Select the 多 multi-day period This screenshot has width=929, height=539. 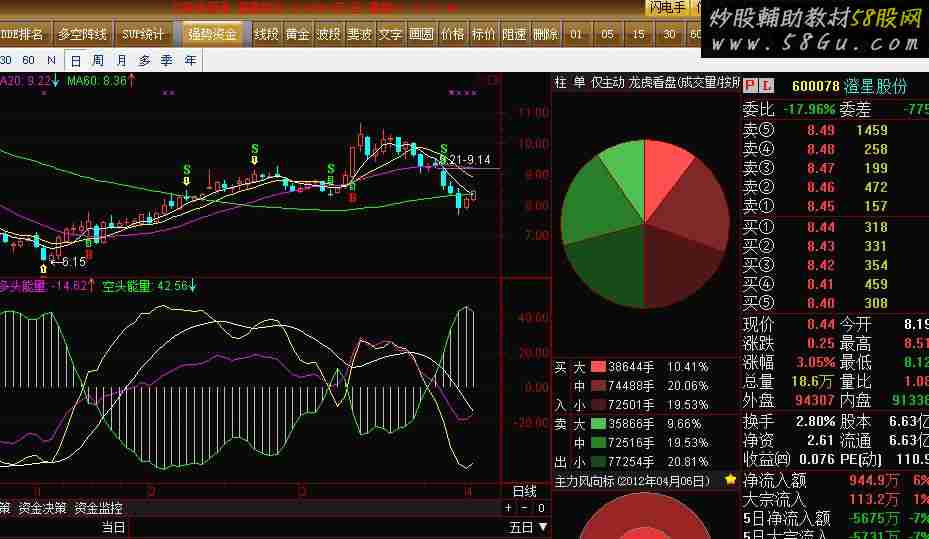pyautogui.click(x=145, y=60)
